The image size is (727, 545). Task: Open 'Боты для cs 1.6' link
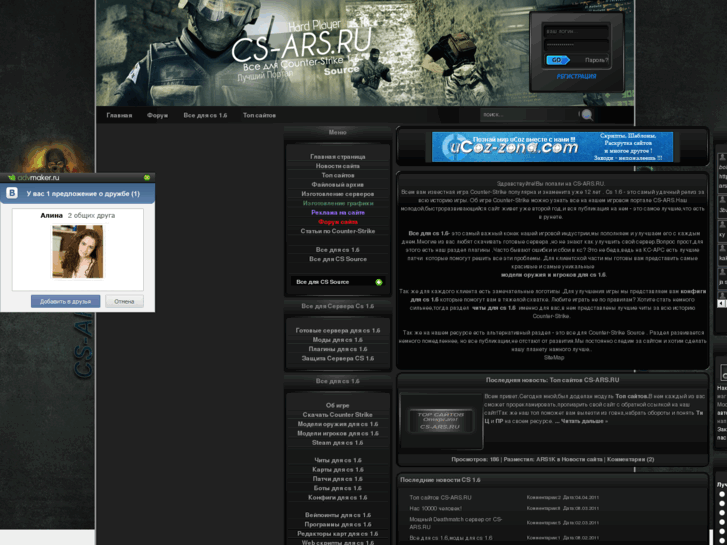[x=338, y=488]
